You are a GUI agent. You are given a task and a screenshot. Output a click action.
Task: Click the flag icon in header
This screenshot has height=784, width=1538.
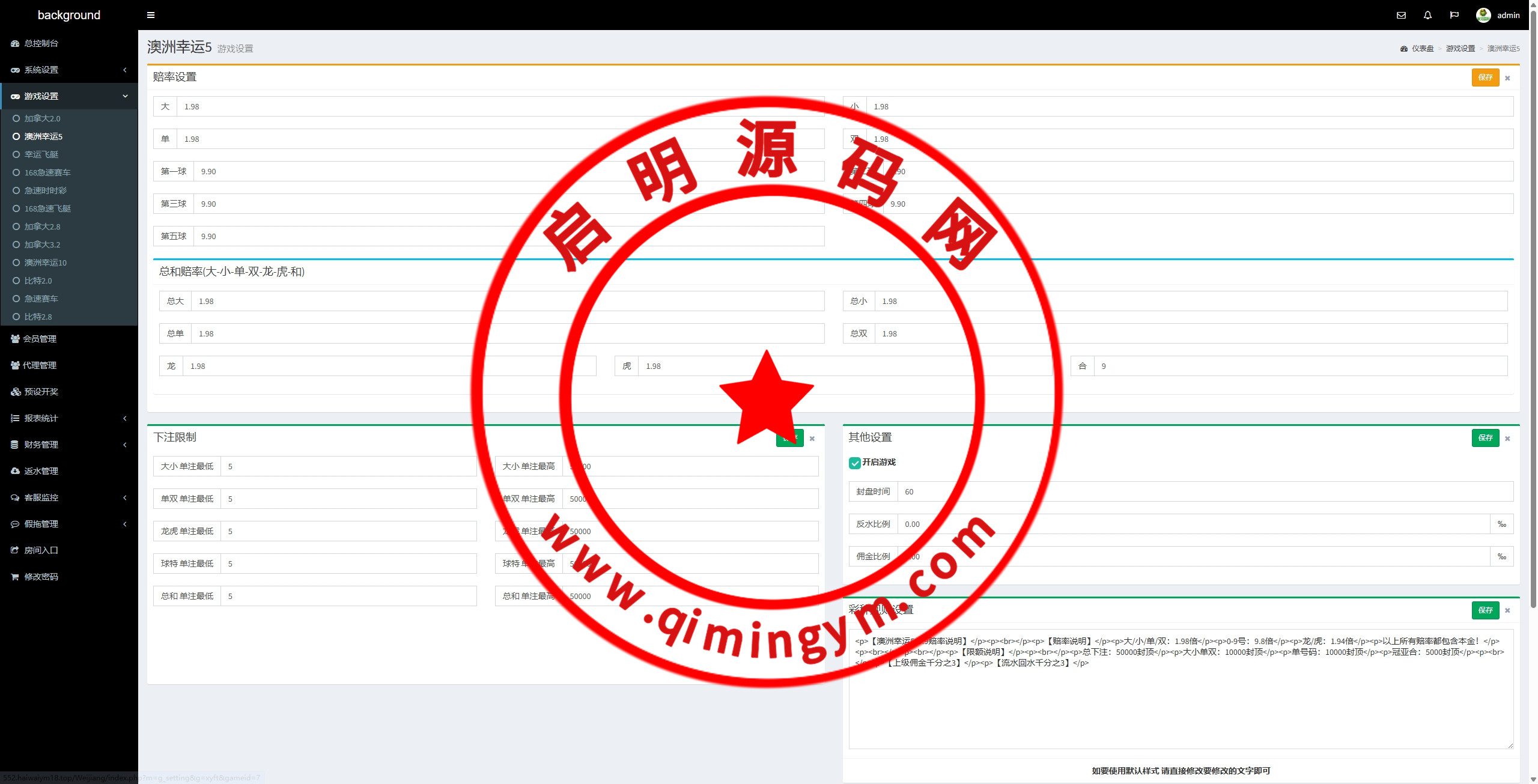[x=1454, y=15]
